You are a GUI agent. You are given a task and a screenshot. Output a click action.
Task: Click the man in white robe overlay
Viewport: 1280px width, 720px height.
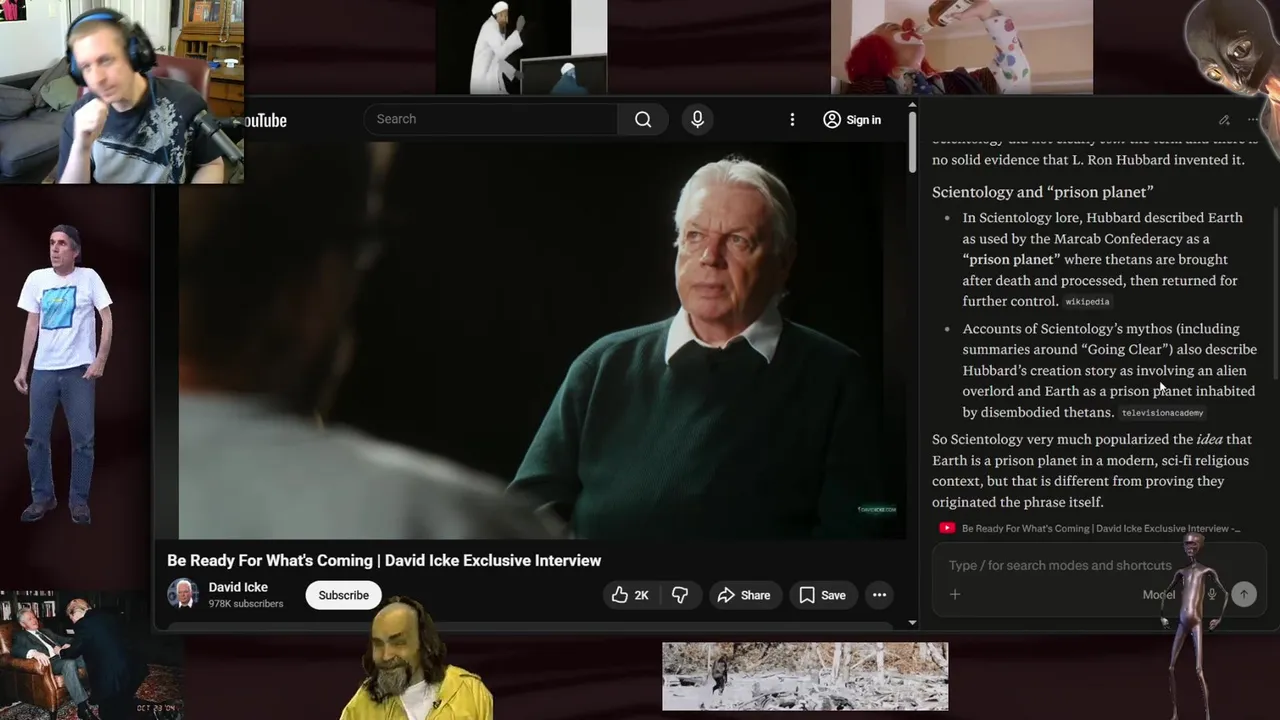[x=522, y=47]
